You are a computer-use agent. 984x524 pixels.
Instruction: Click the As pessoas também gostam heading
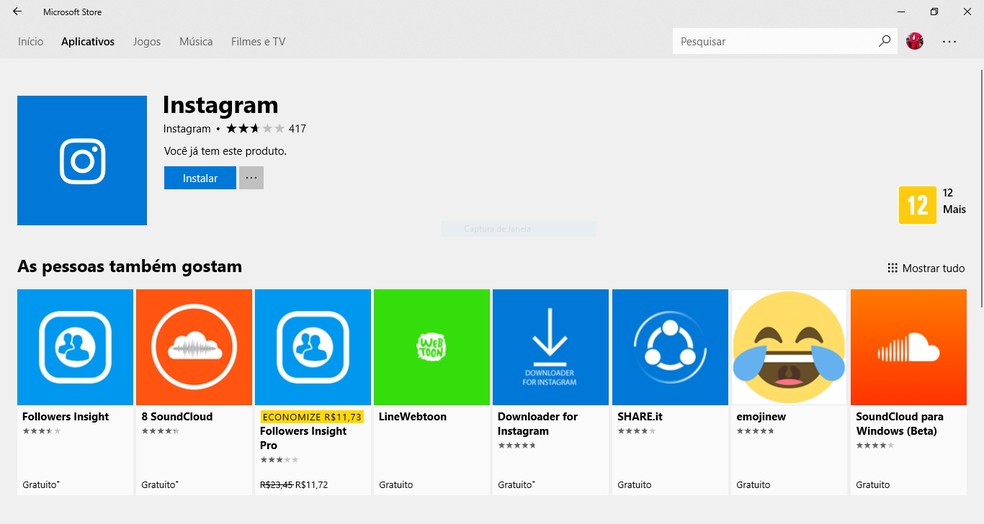click(x=130, y=267)
